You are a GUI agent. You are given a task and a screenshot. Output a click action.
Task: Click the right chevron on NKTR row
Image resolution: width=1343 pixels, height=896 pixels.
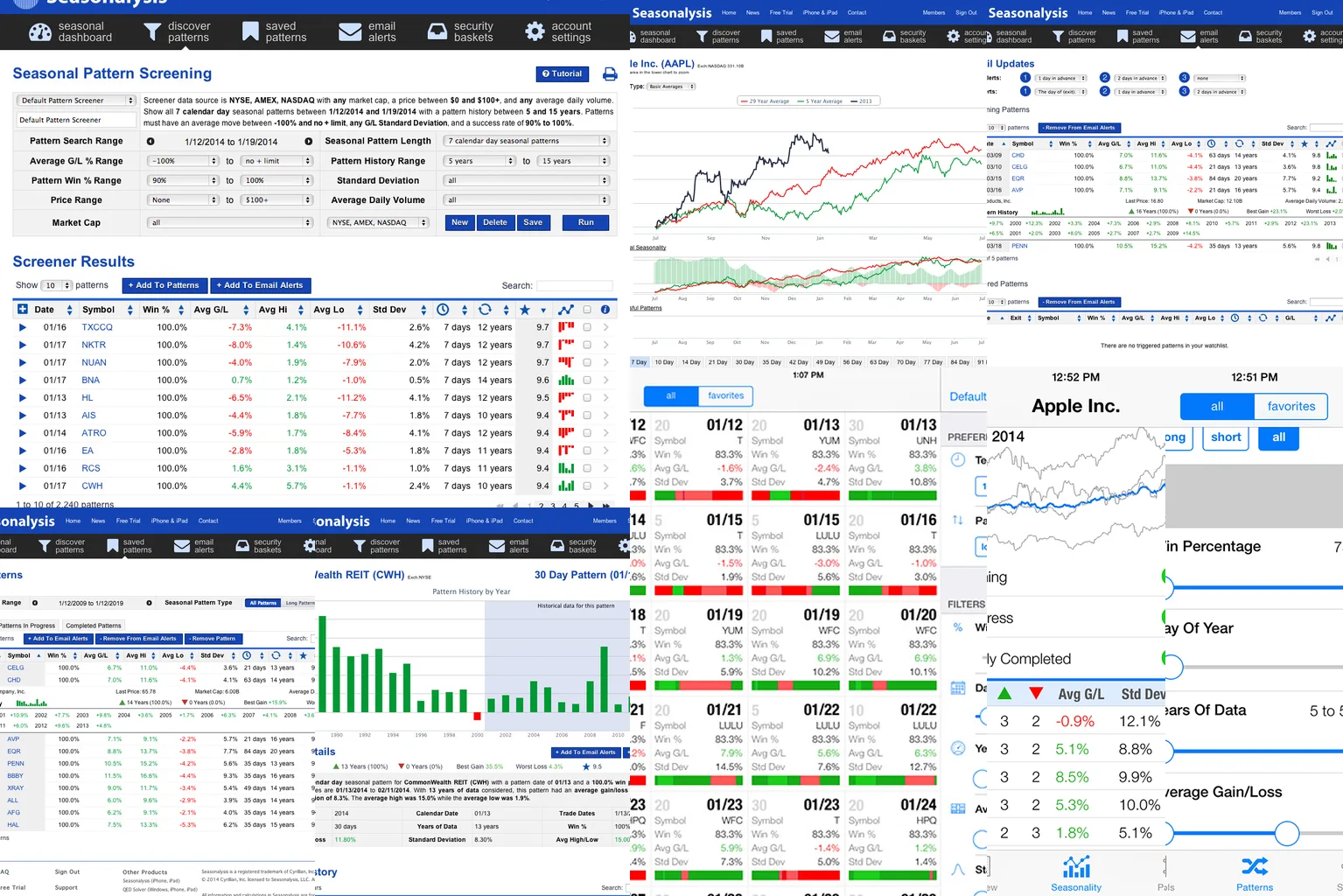coord(605,345)
